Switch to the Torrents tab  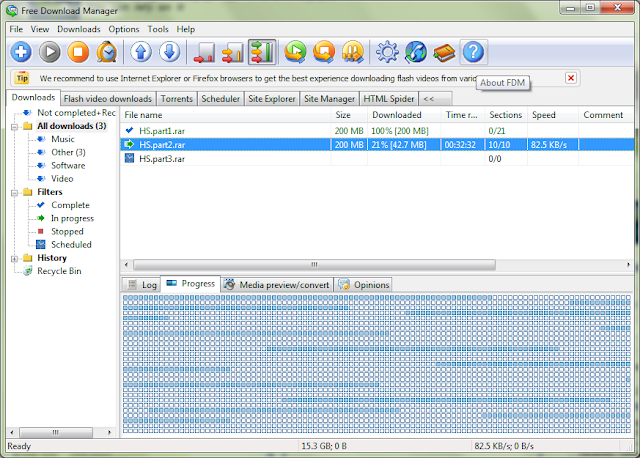(177, 99)
